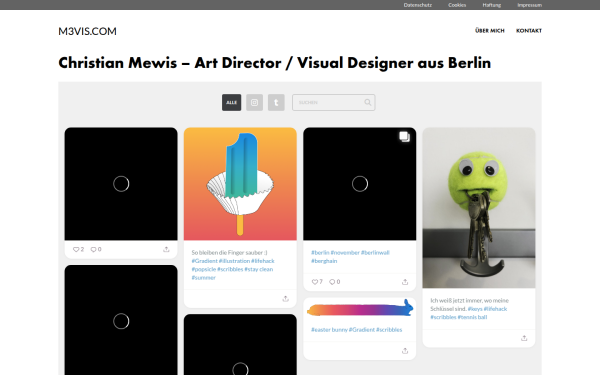Click the multiple images icon on black post
Image resolution: width=600 pixels, height=375 pixels.
404,137
